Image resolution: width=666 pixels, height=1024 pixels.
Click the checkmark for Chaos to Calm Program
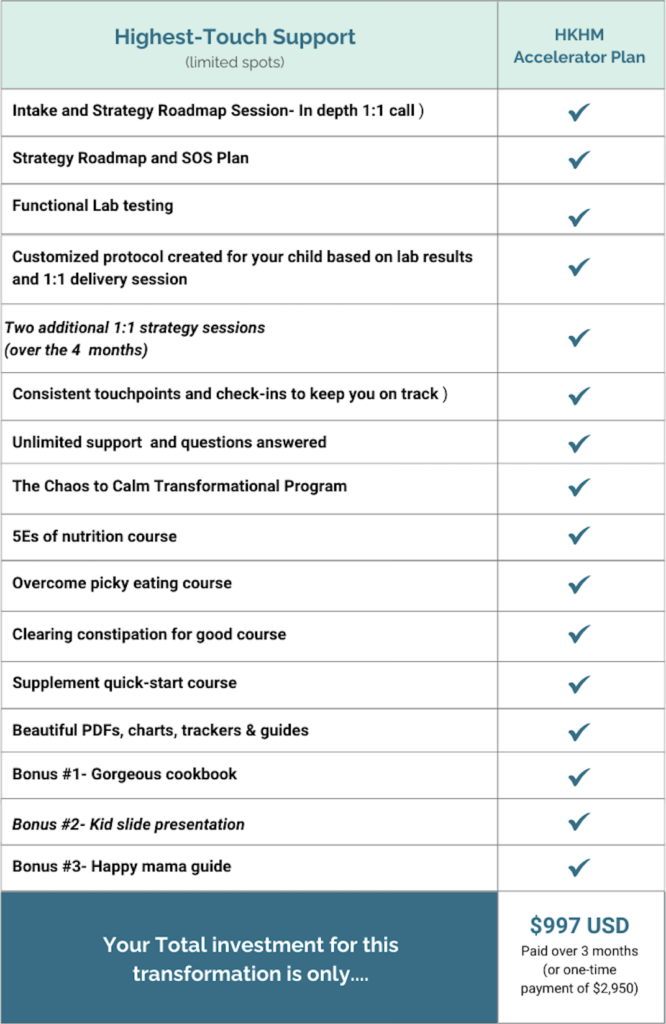coord(579,488)
